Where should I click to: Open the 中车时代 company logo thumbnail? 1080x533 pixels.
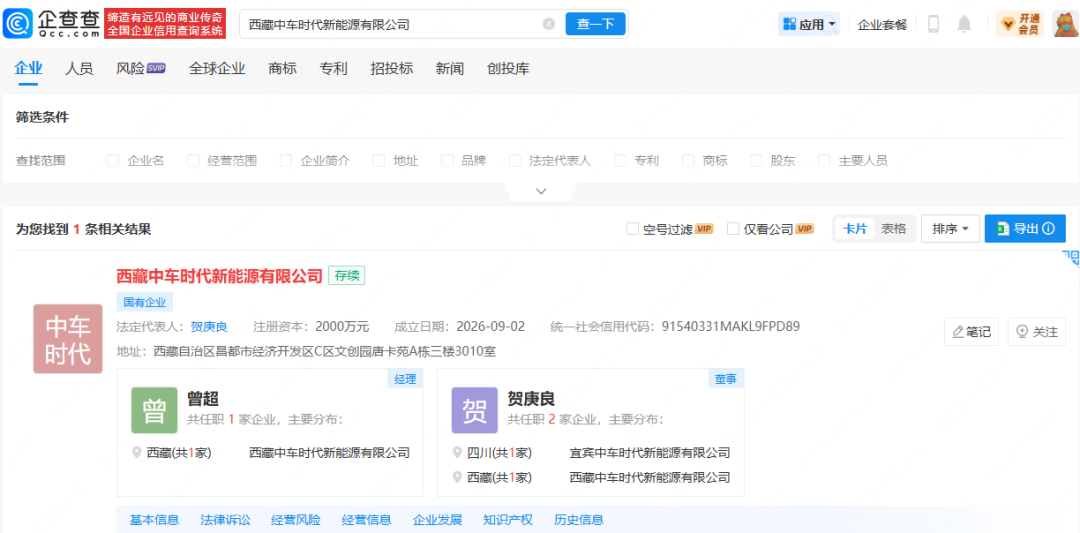[68, 339]
